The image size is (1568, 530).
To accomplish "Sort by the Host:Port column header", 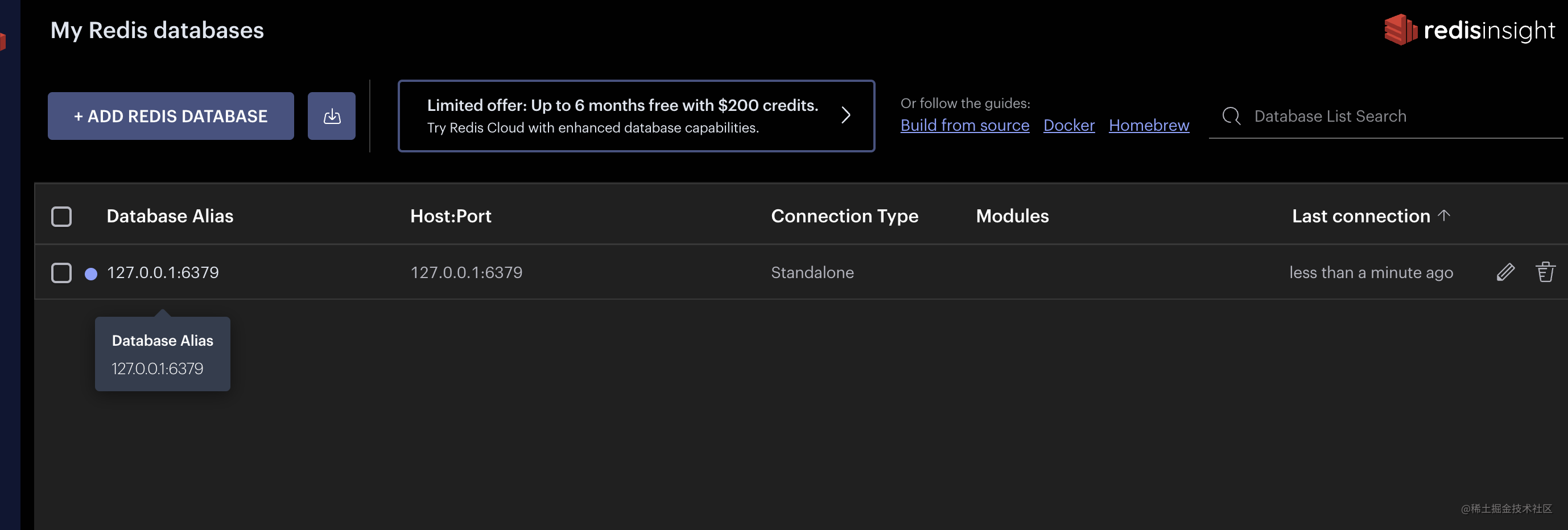I will click(451, 216).
